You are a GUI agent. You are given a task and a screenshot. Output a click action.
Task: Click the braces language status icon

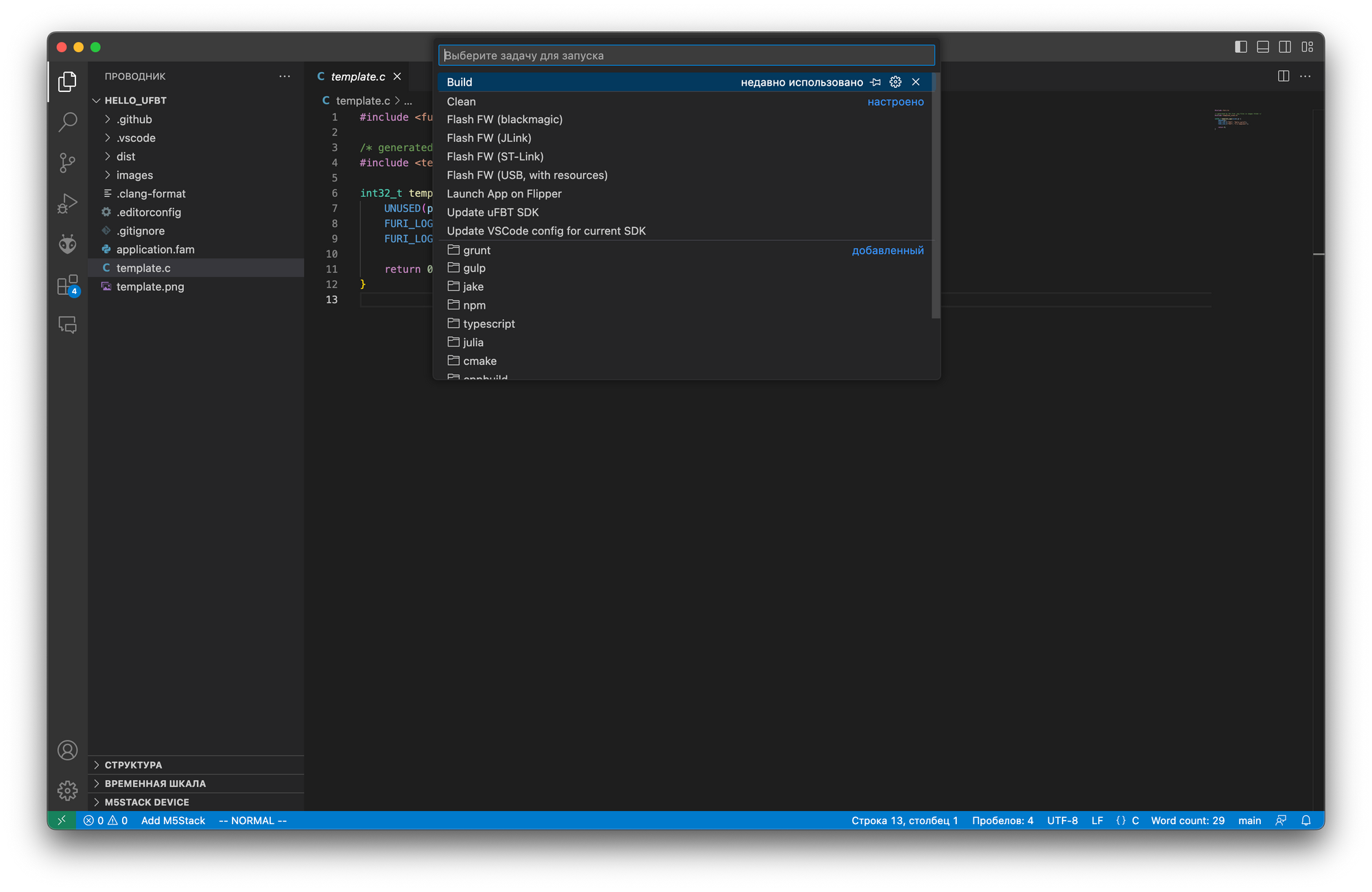[1121, 820]
